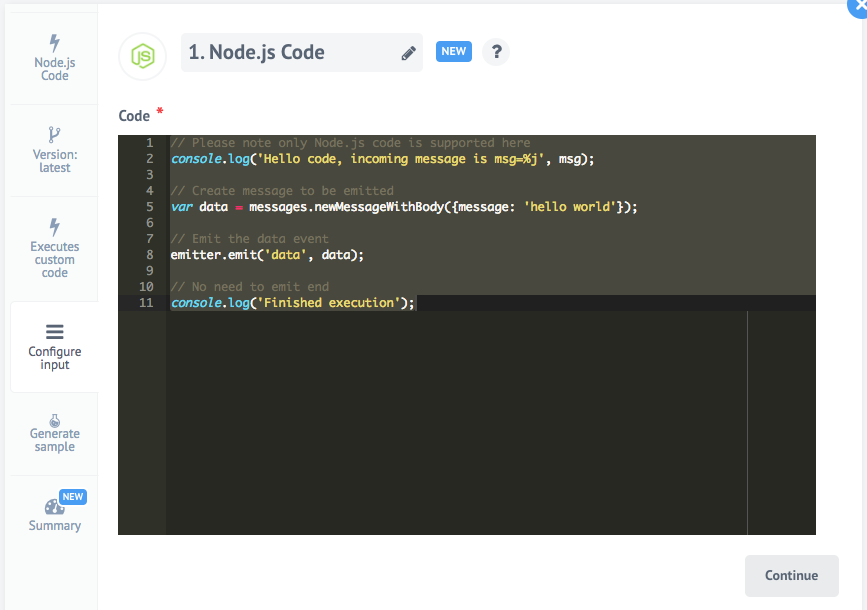Click the gauge icon above Summary

[54, 507]
